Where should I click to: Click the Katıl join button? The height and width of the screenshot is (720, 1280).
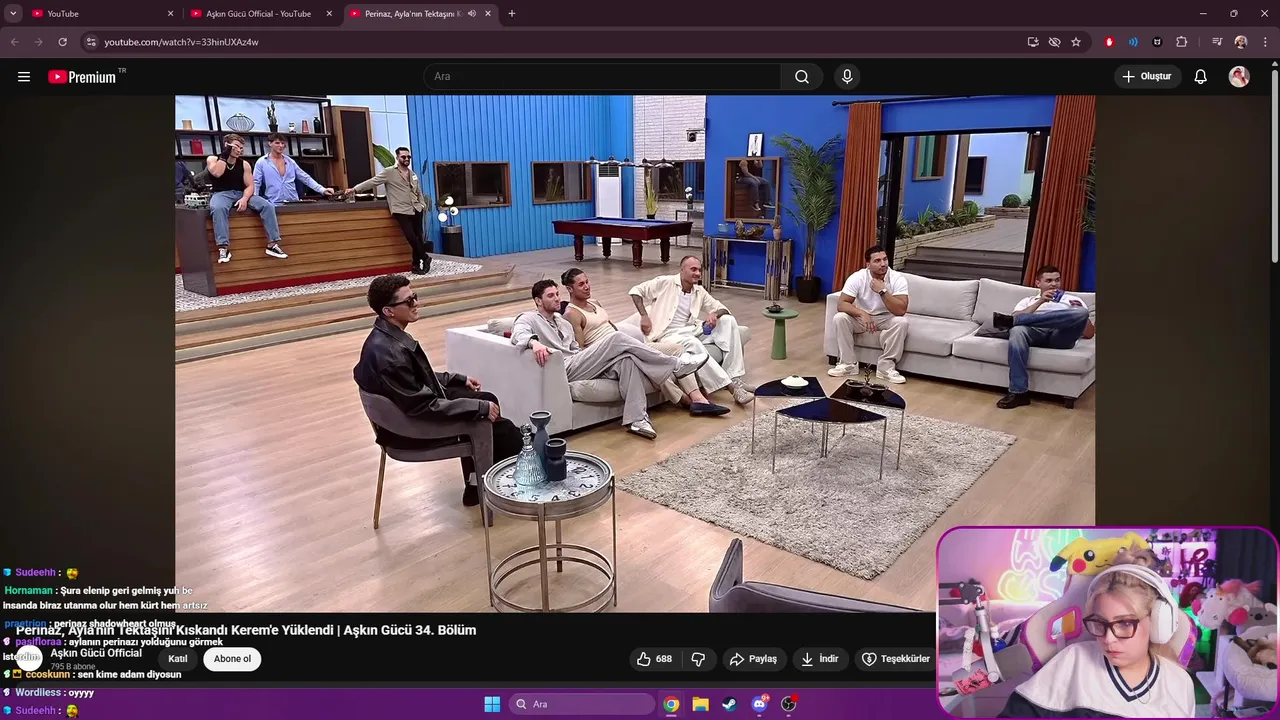click(178, 659)
